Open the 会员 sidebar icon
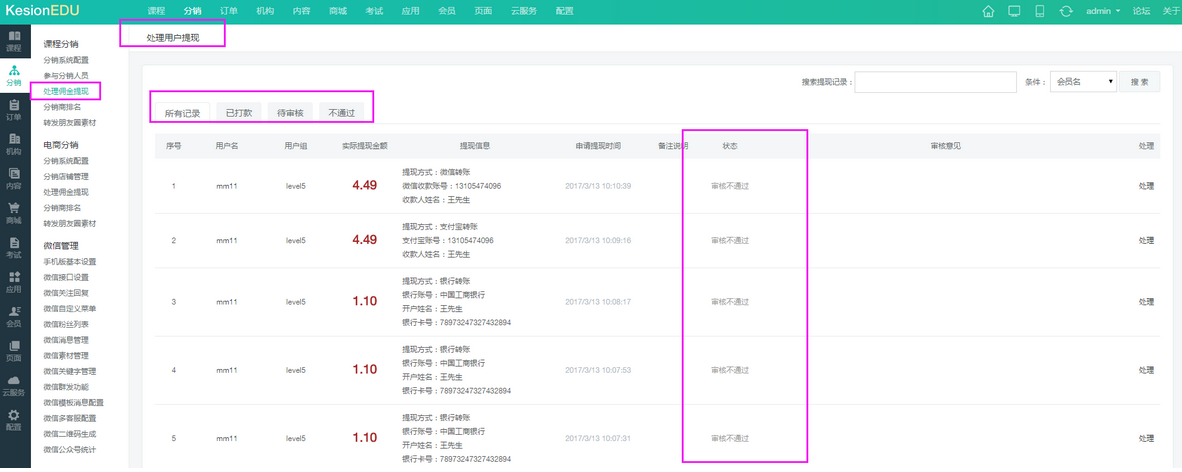Image resolution: width=1182 pixels, height=472 pixels. [14, 315]
